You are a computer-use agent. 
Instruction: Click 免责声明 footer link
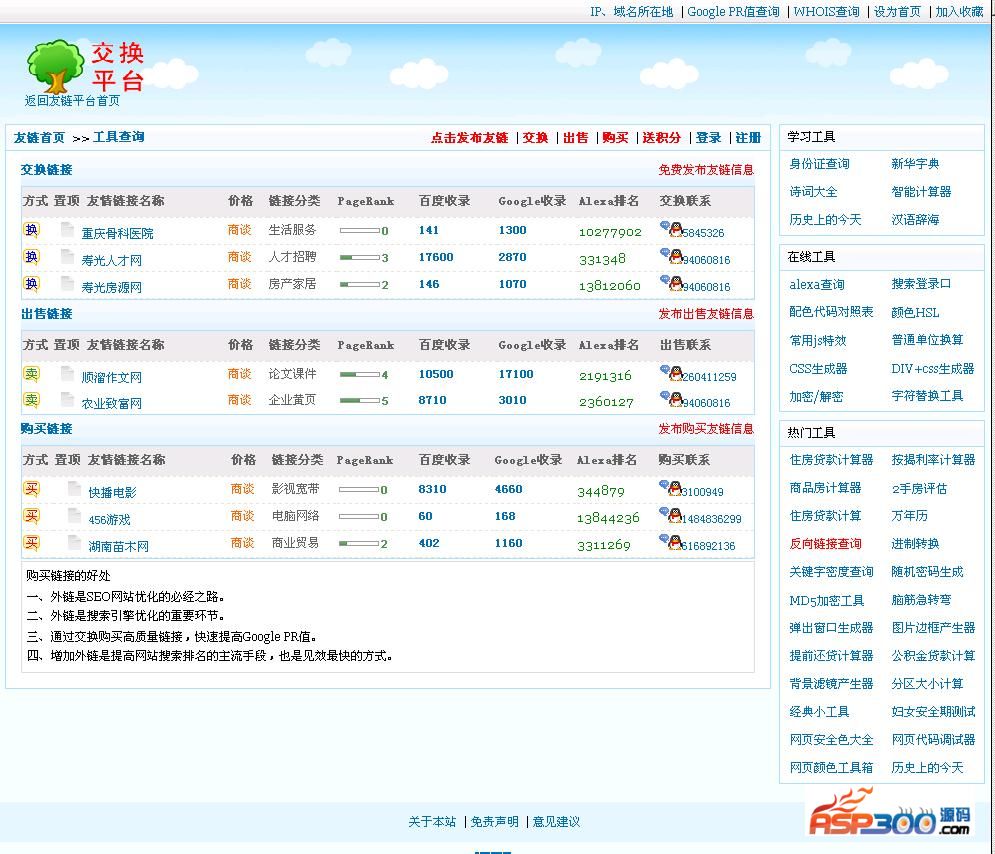494,822
